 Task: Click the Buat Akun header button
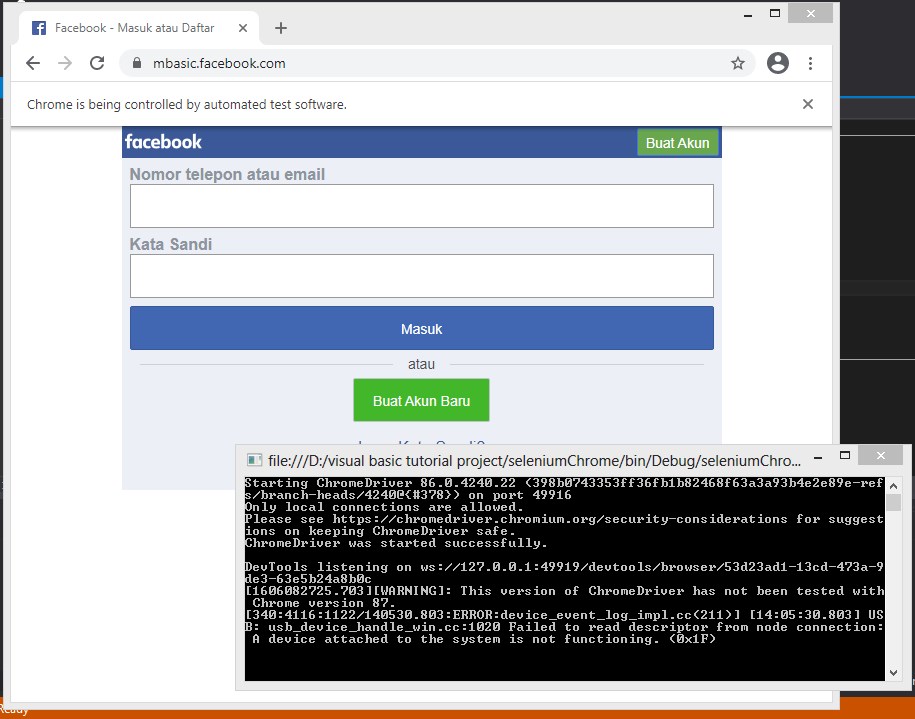(677, 143)
